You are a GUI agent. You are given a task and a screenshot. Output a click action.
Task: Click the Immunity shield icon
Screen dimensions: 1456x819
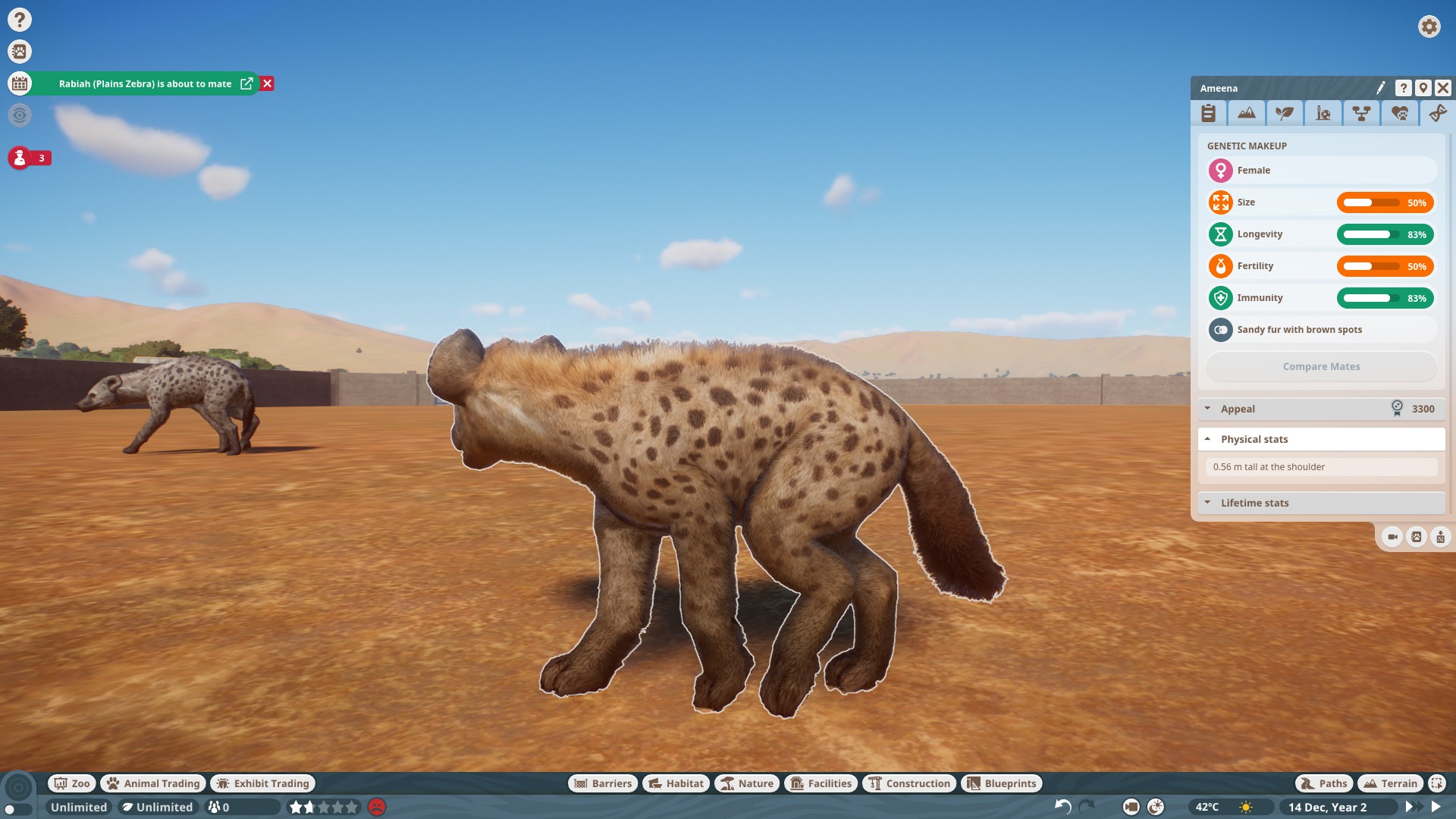pyautogui.click(x=1221, y=298)
